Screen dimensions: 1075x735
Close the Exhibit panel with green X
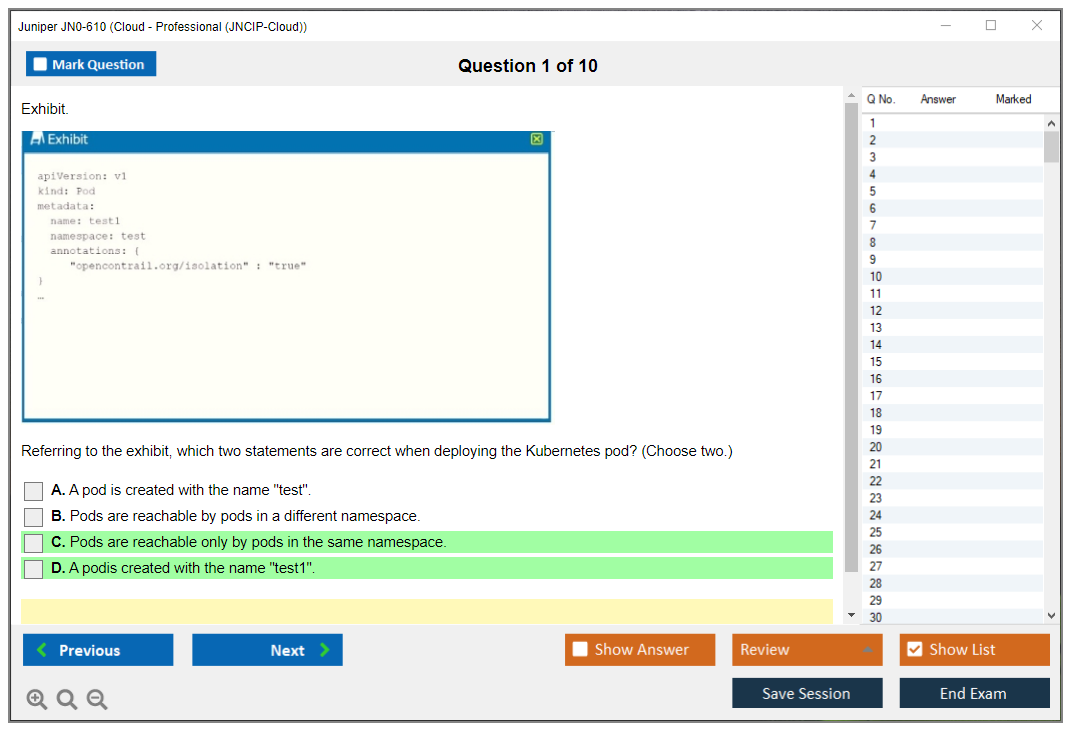click(537, 140)
